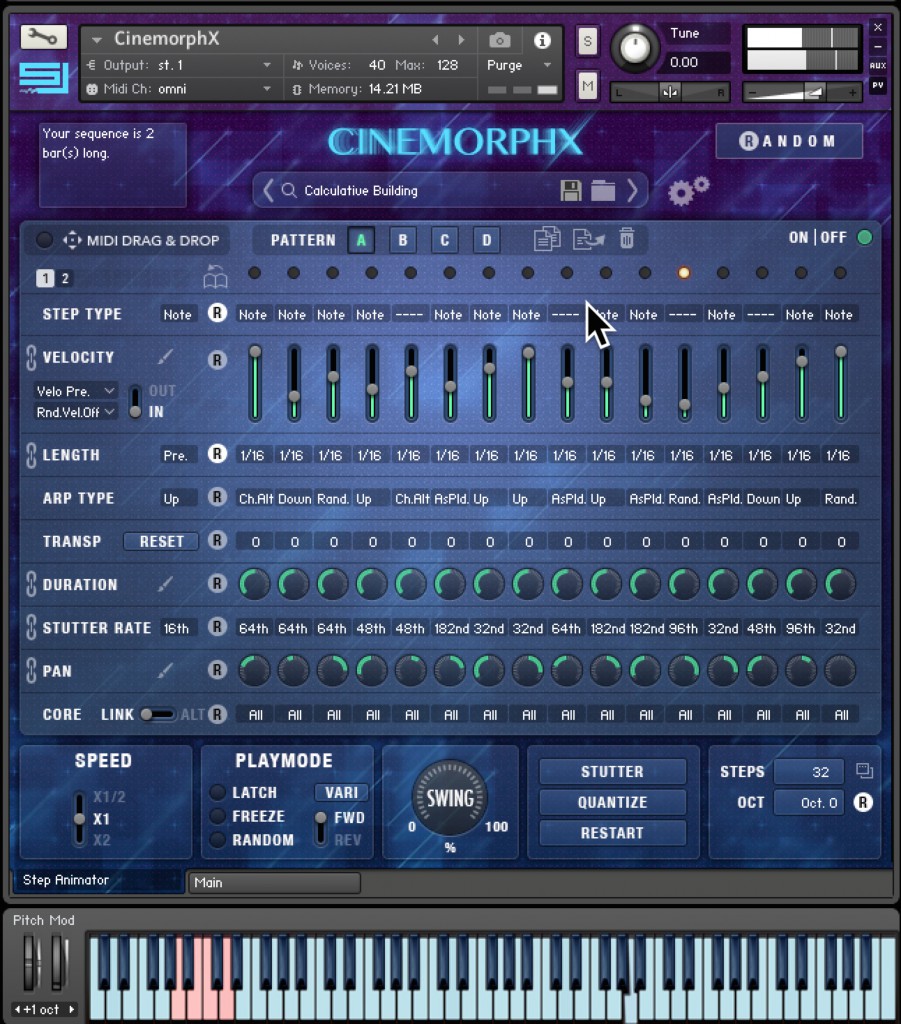This screenshot has height=1024, width=901.
Task: Click the QUANTIZE button
Action: click(612, 802)
